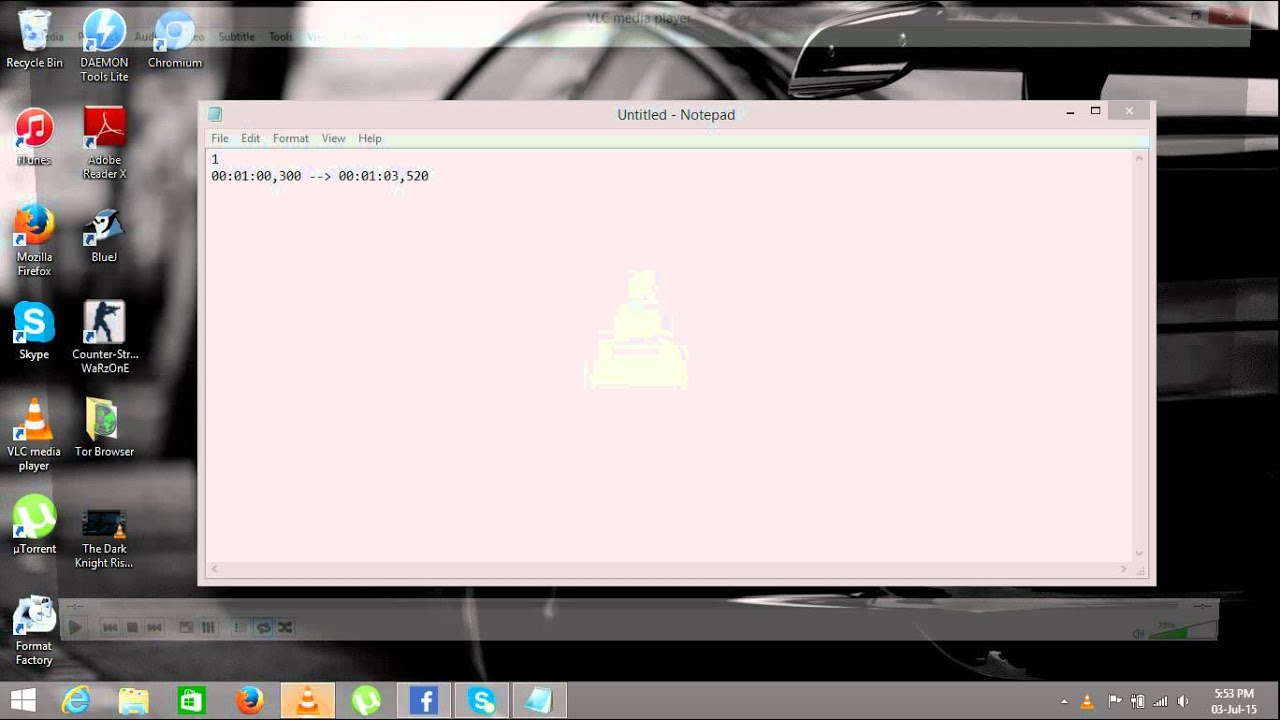The height and width of the screenshot is (720, 1280).
Task: Click the Stop button in VLC
Action: coord(132,627)
